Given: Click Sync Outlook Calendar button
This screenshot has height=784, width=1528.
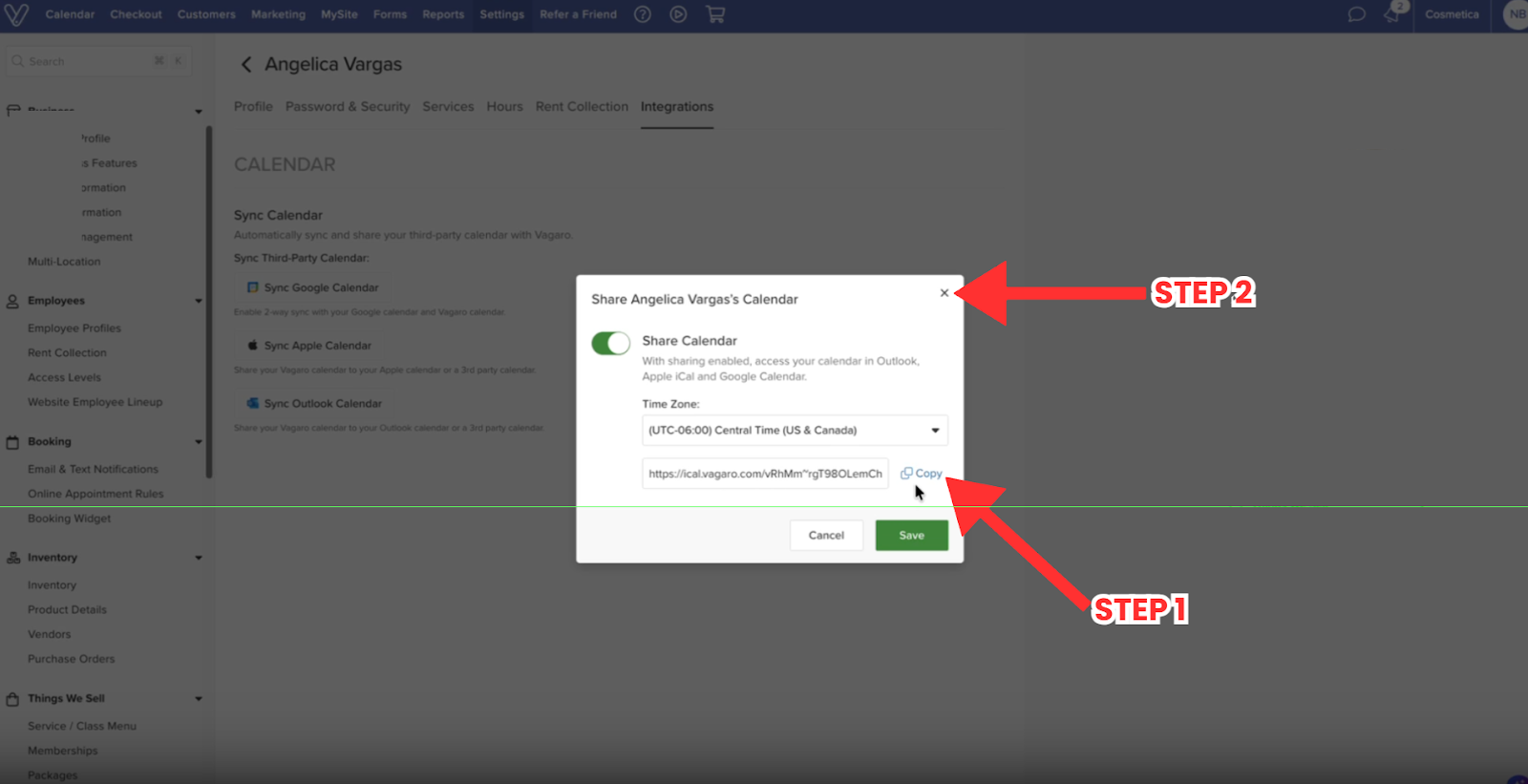Looking at the screenshot, I should point(314,404).
